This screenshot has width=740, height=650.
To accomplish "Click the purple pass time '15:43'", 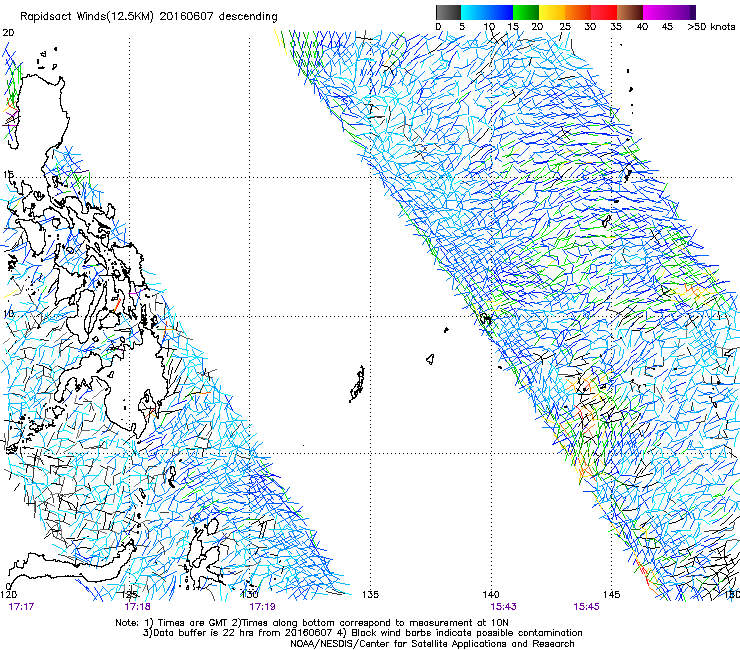I will [504, 606].
